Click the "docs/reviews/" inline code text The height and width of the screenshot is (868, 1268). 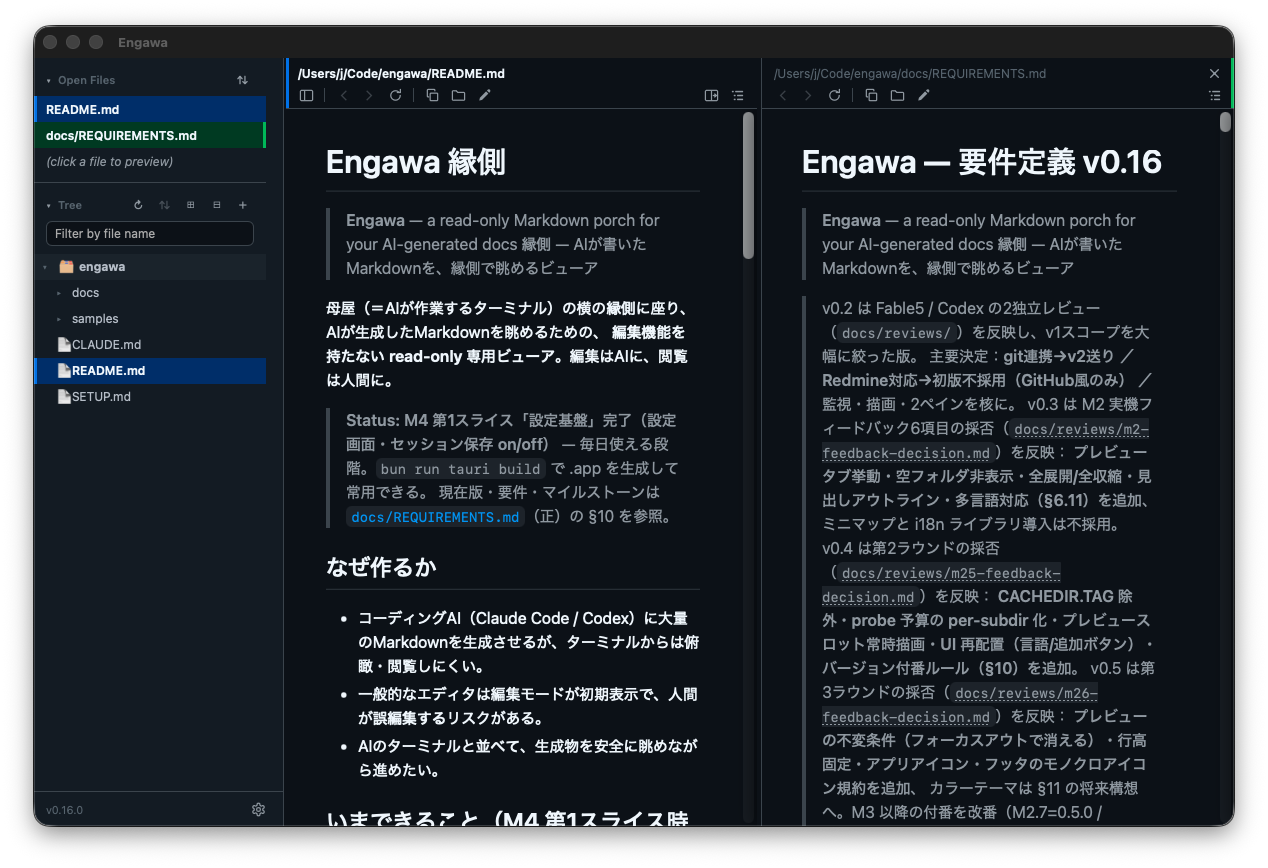coord(896,333)
